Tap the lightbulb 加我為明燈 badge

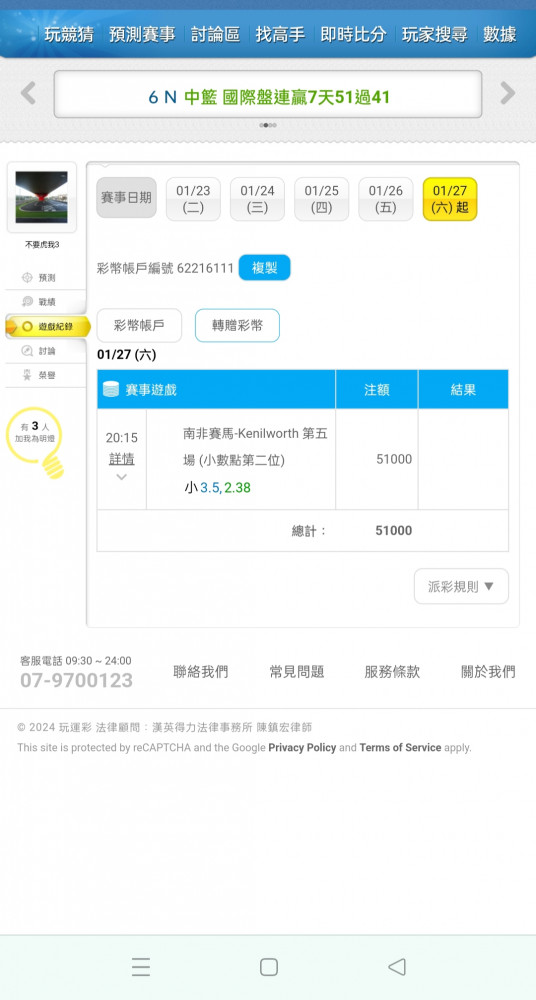coord(36,441)
